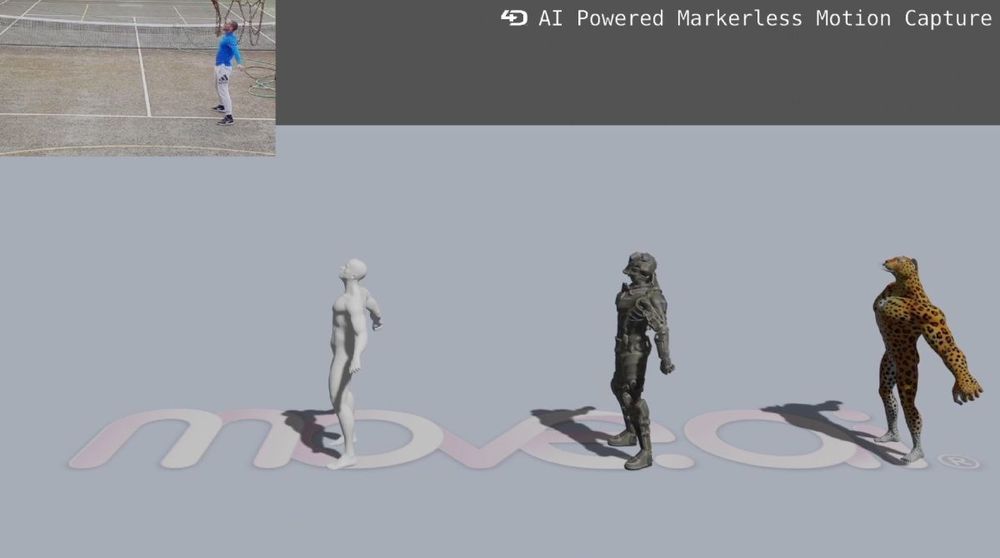Select the tennis player in blue shirt

[228, 70]
